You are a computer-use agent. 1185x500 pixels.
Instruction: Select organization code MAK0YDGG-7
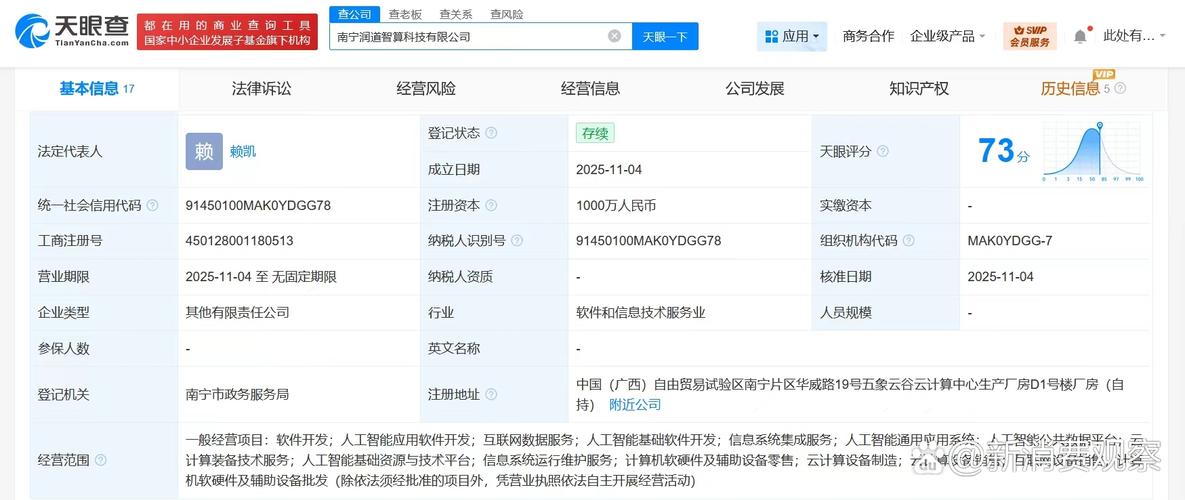1010,241
